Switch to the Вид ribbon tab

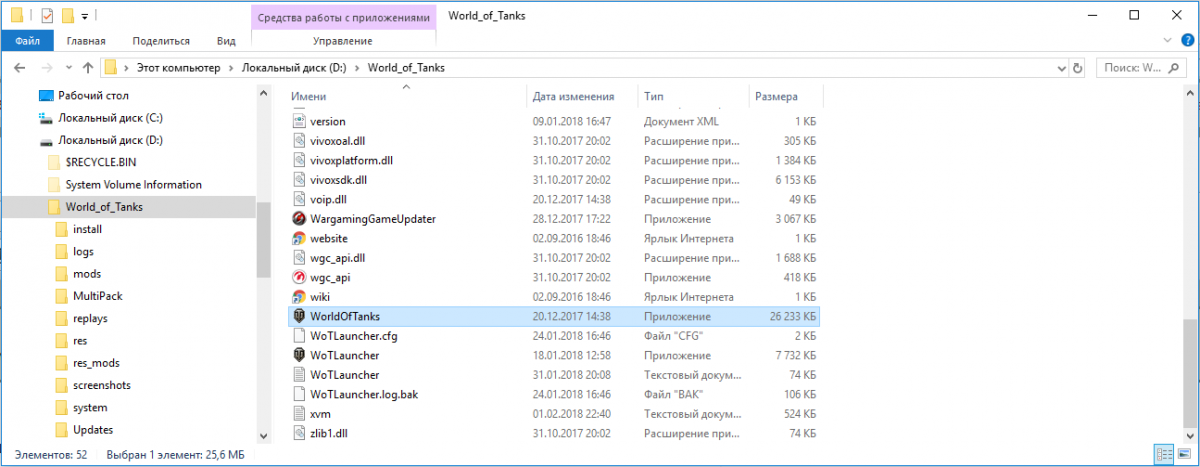tap(226, 41)
